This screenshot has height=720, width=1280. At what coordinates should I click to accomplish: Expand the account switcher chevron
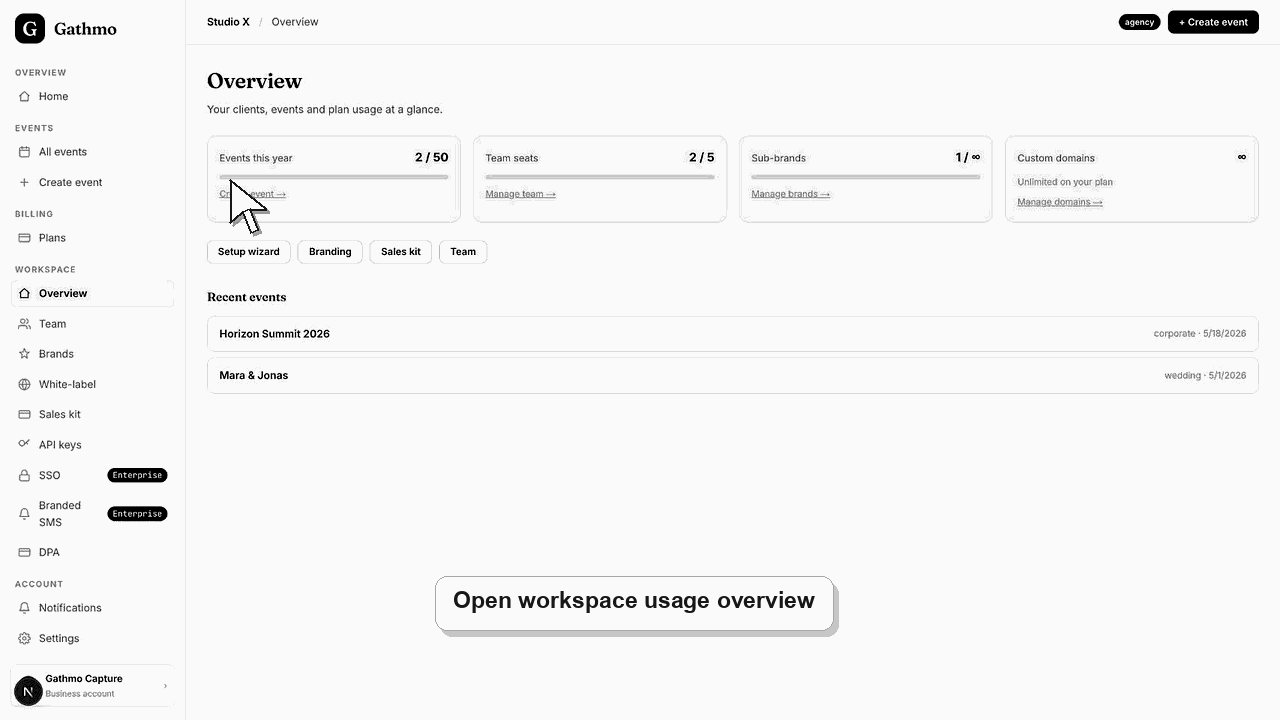[x=165, y=686]
